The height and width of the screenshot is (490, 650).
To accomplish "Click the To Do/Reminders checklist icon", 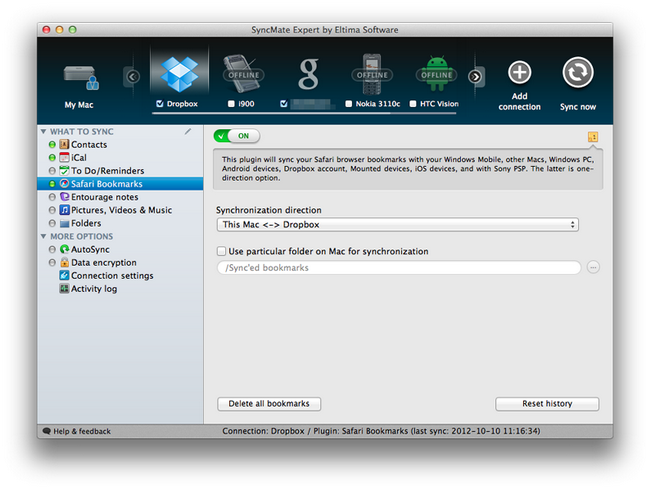I will (x=64, y=170).
